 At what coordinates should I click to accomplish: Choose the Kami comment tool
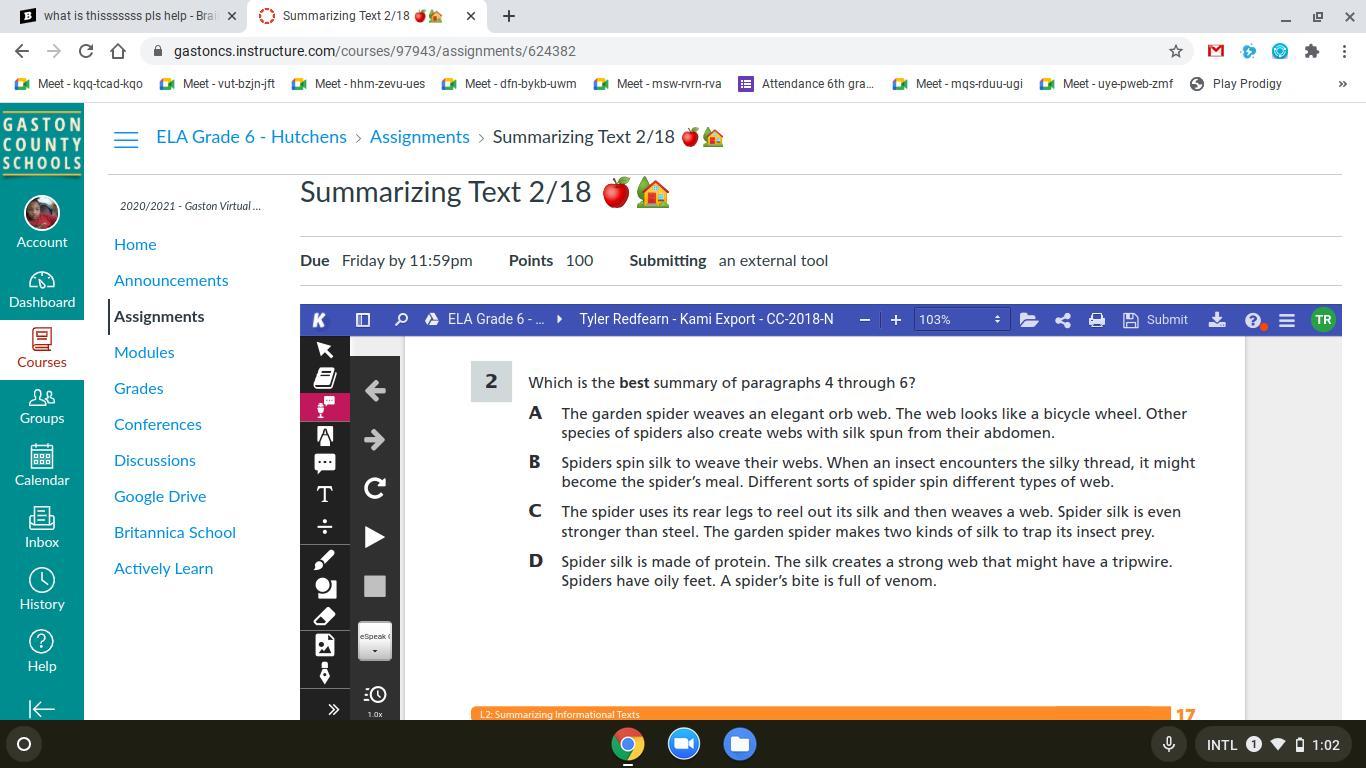325,464
